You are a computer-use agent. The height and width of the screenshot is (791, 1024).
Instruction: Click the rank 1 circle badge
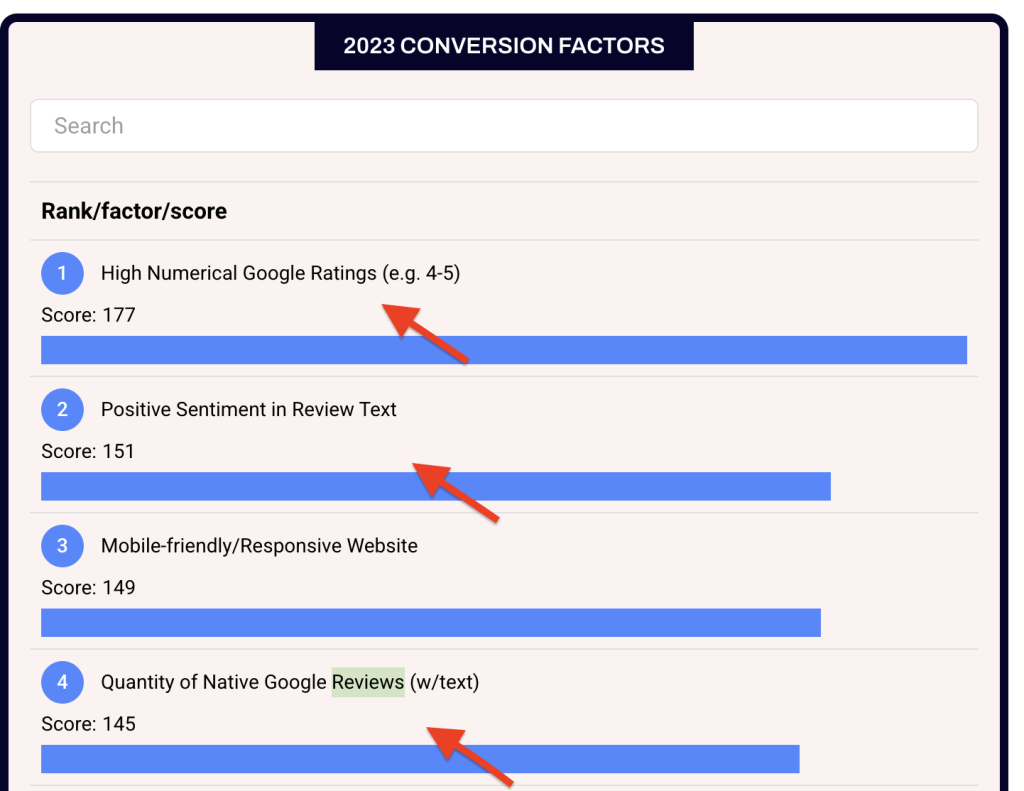click(x=62, y=273)
